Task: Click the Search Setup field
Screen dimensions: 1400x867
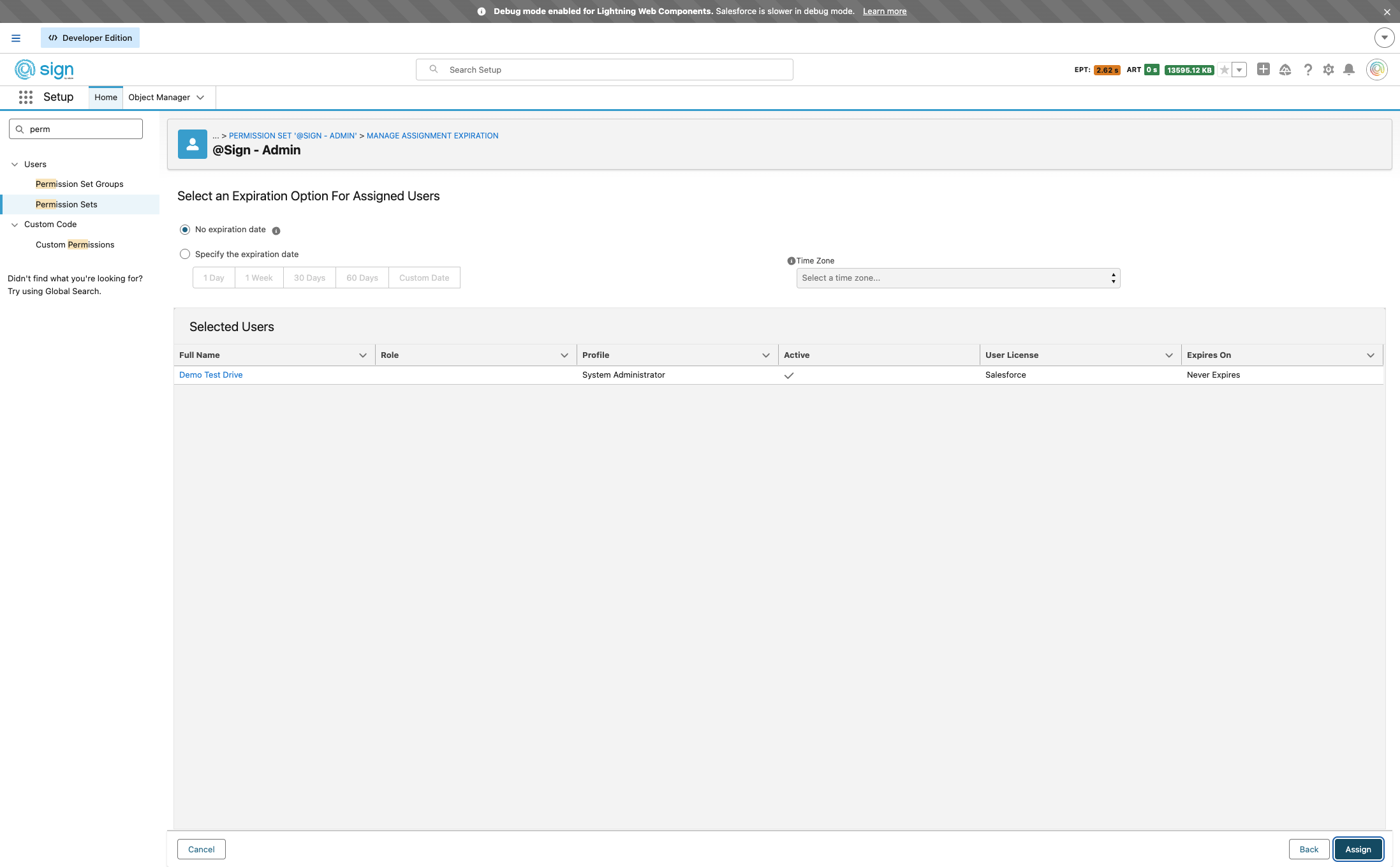Action: (604, 70)
